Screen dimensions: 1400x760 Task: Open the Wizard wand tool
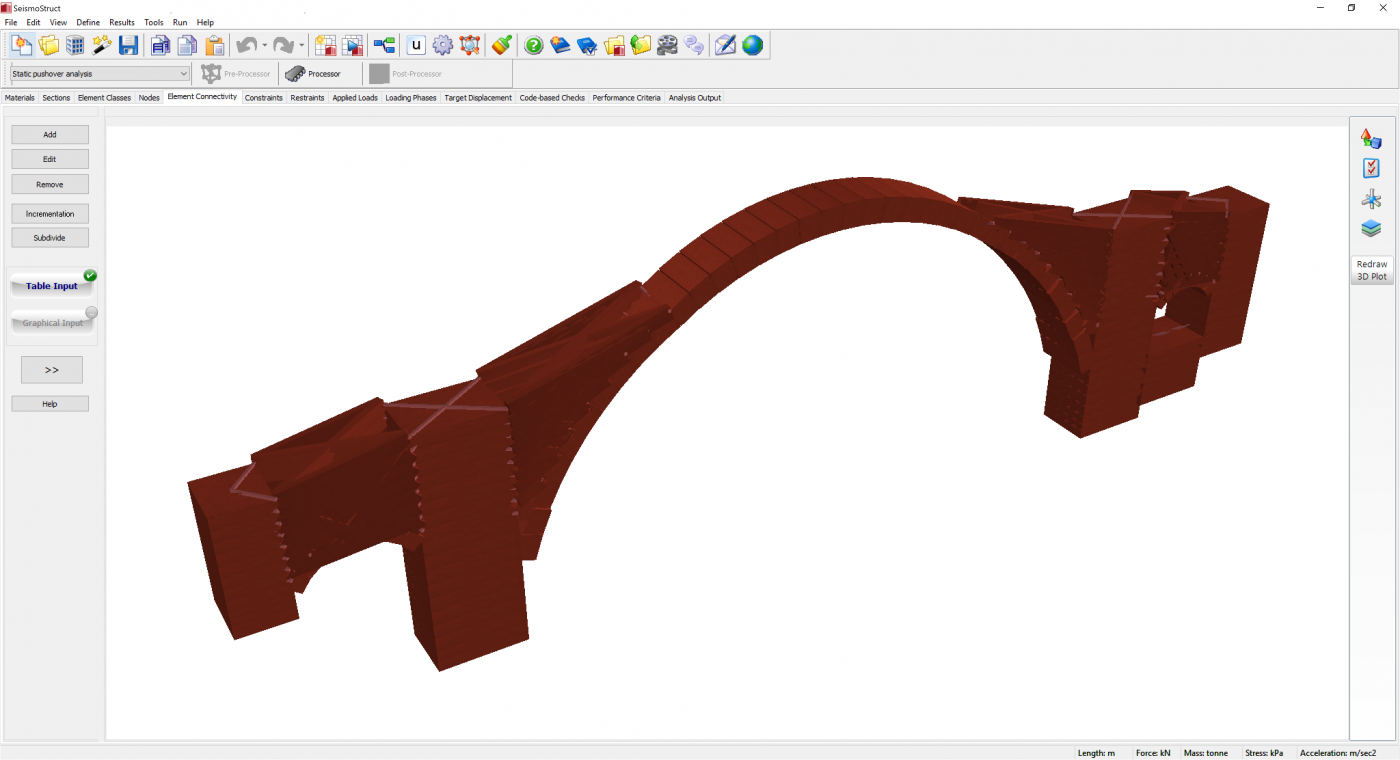coord(102,45)
